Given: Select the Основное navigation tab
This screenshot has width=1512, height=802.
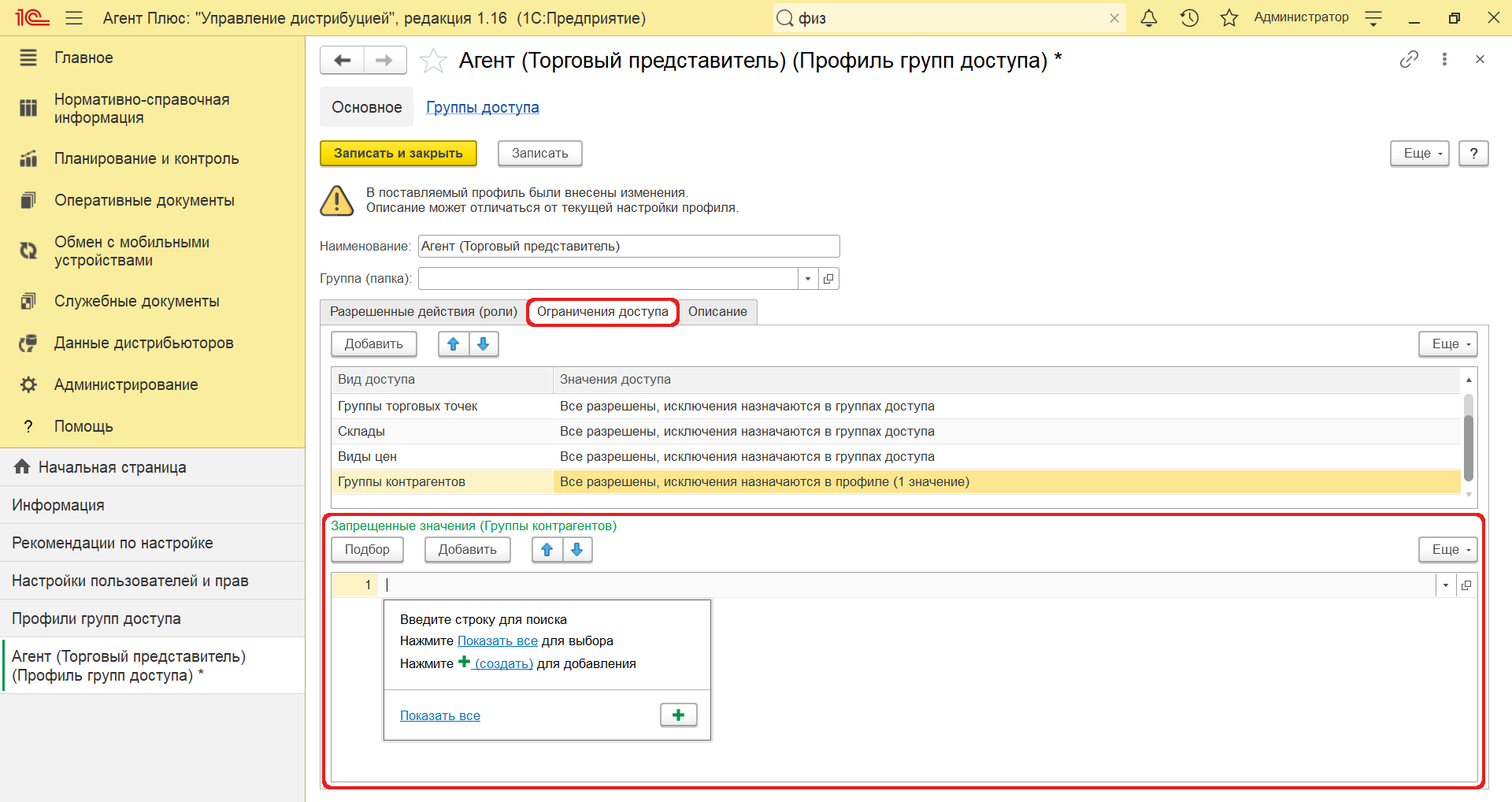Looking at the screenshot, I should pyautogui.click(x=366, y=107).
